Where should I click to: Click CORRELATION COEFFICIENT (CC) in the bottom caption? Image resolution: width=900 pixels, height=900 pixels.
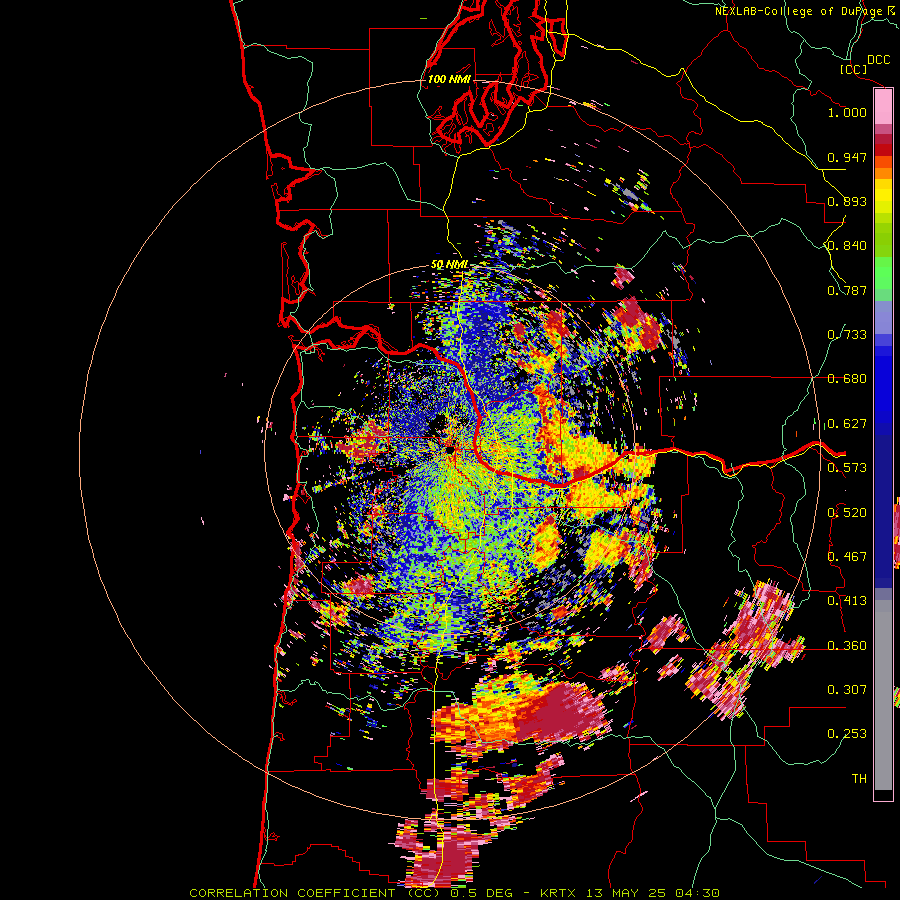(x=316, y=893)
